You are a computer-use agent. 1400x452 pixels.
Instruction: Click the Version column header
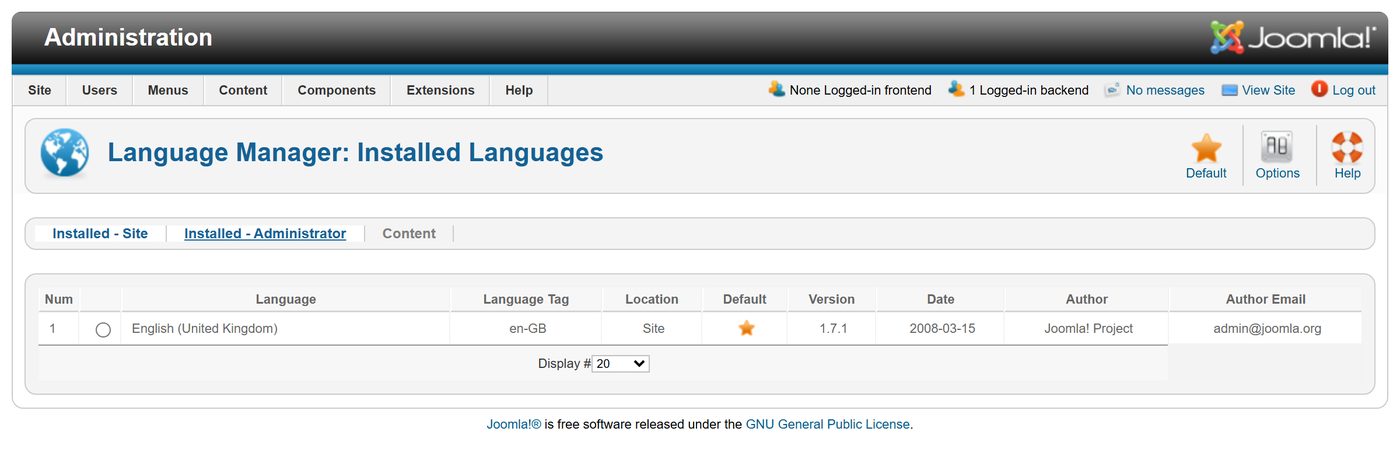832,299
